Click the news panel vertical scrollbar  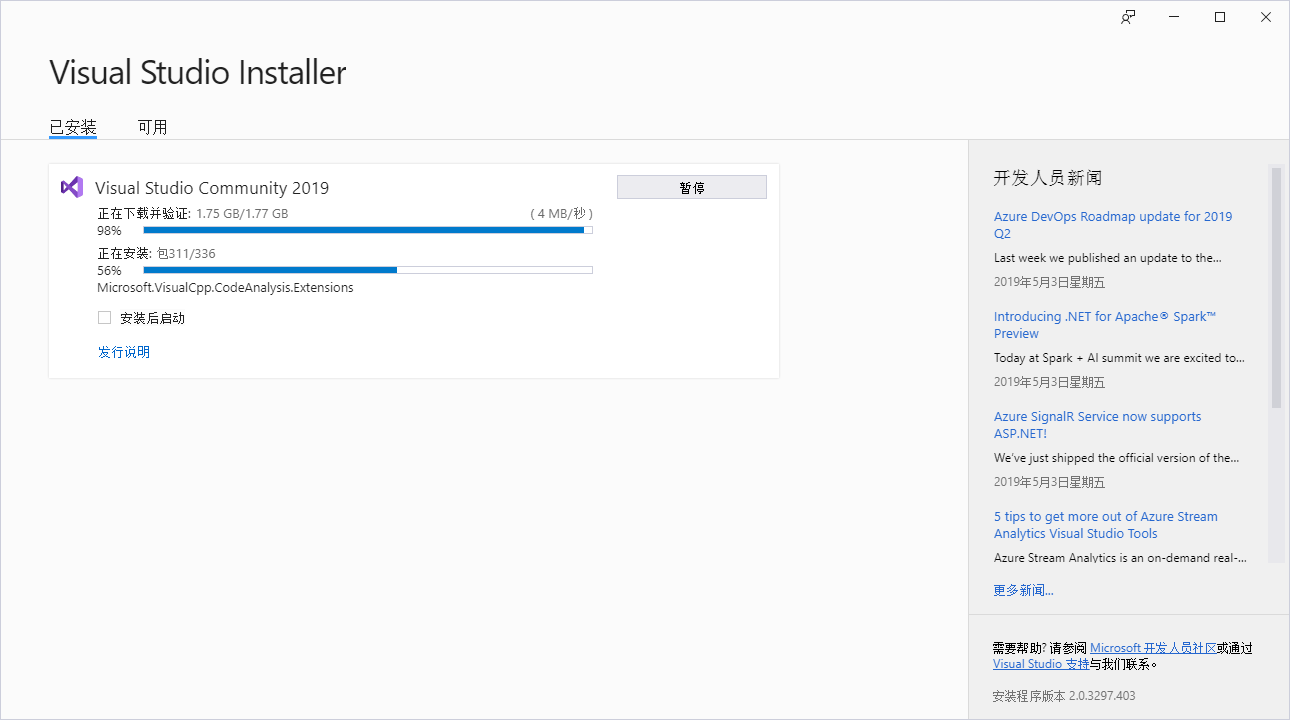(1276, 288)
